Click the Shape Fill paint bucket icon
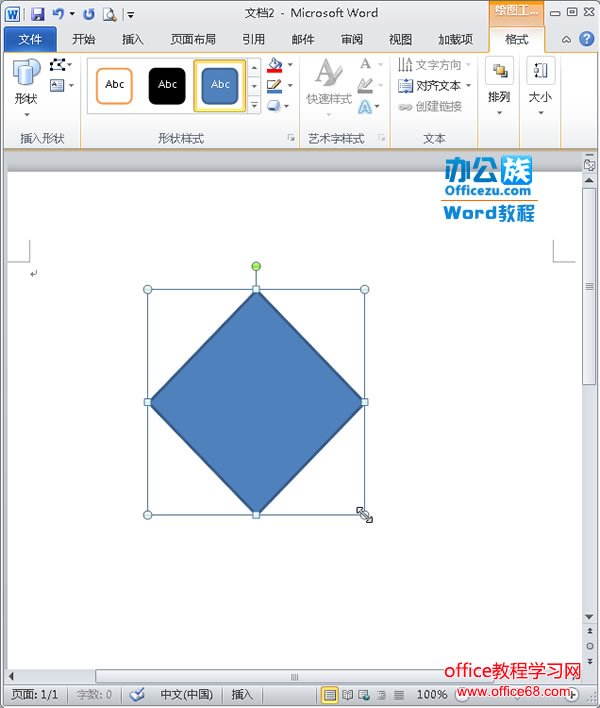 coord(274,65)
